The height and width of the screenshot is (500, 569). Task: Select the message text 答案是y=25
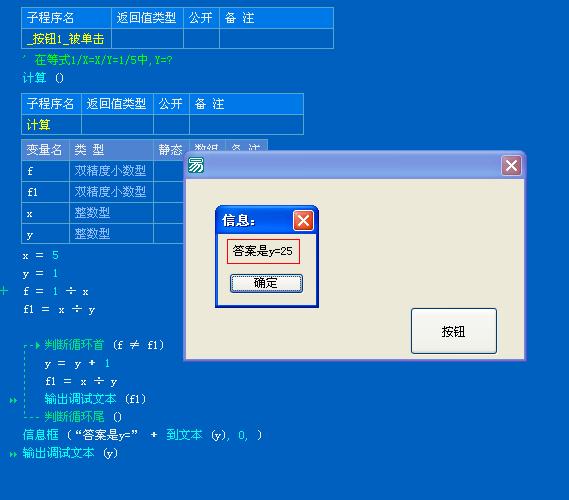(263, 251)
